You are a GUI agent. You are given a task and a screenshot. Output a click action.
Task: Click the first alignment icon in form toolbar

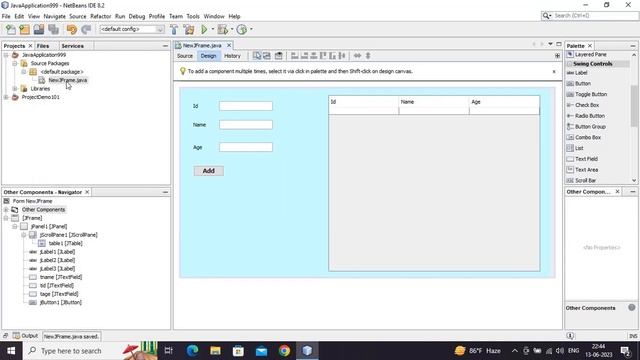(294, 56)
